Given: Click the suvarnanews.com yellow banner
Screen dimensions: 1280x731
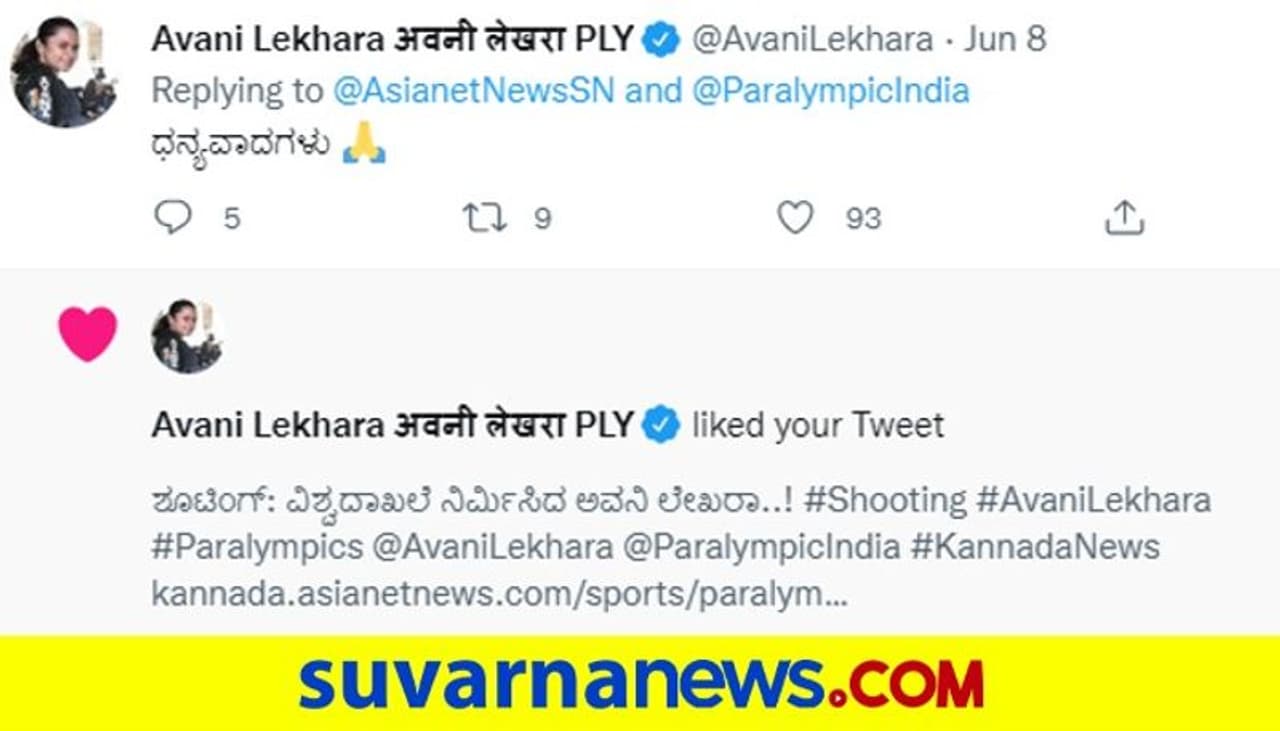Looking at the screenshot, I should [640, 683].
